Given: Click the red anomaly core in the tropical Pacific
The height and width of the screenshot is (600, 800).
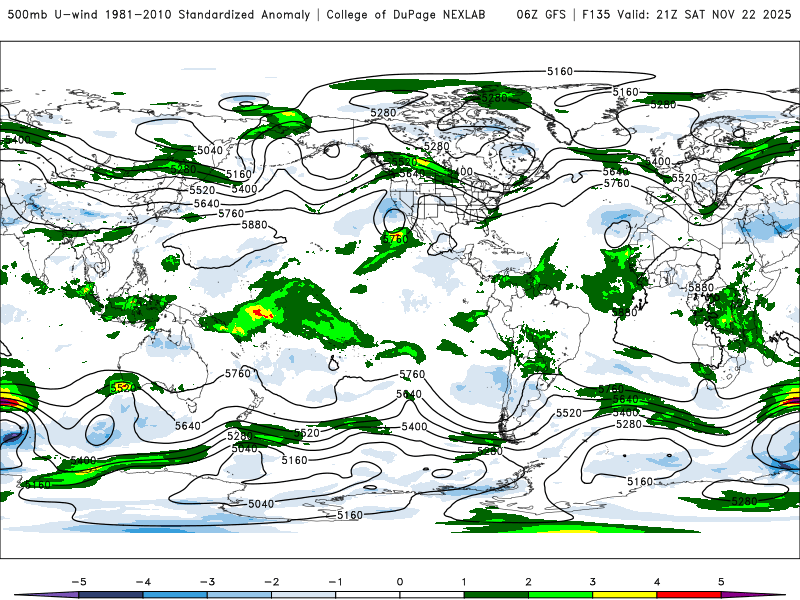Looking at the screenshot, I should 261,313.
